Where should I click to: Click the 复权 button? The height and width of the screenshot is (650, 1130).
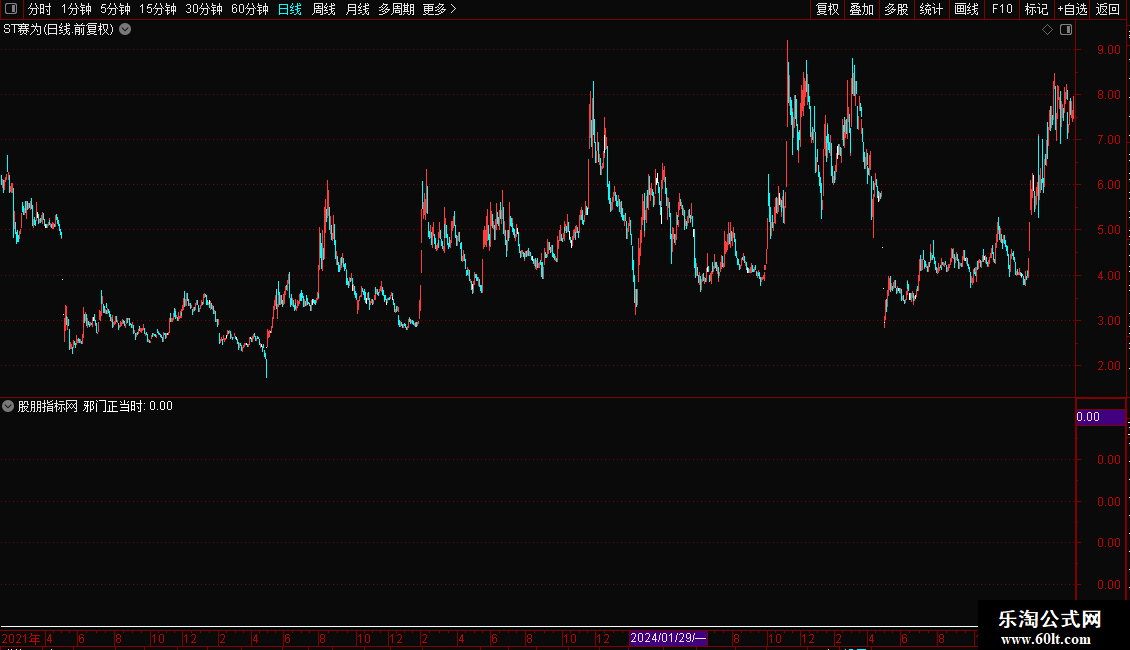coord(827,9)
